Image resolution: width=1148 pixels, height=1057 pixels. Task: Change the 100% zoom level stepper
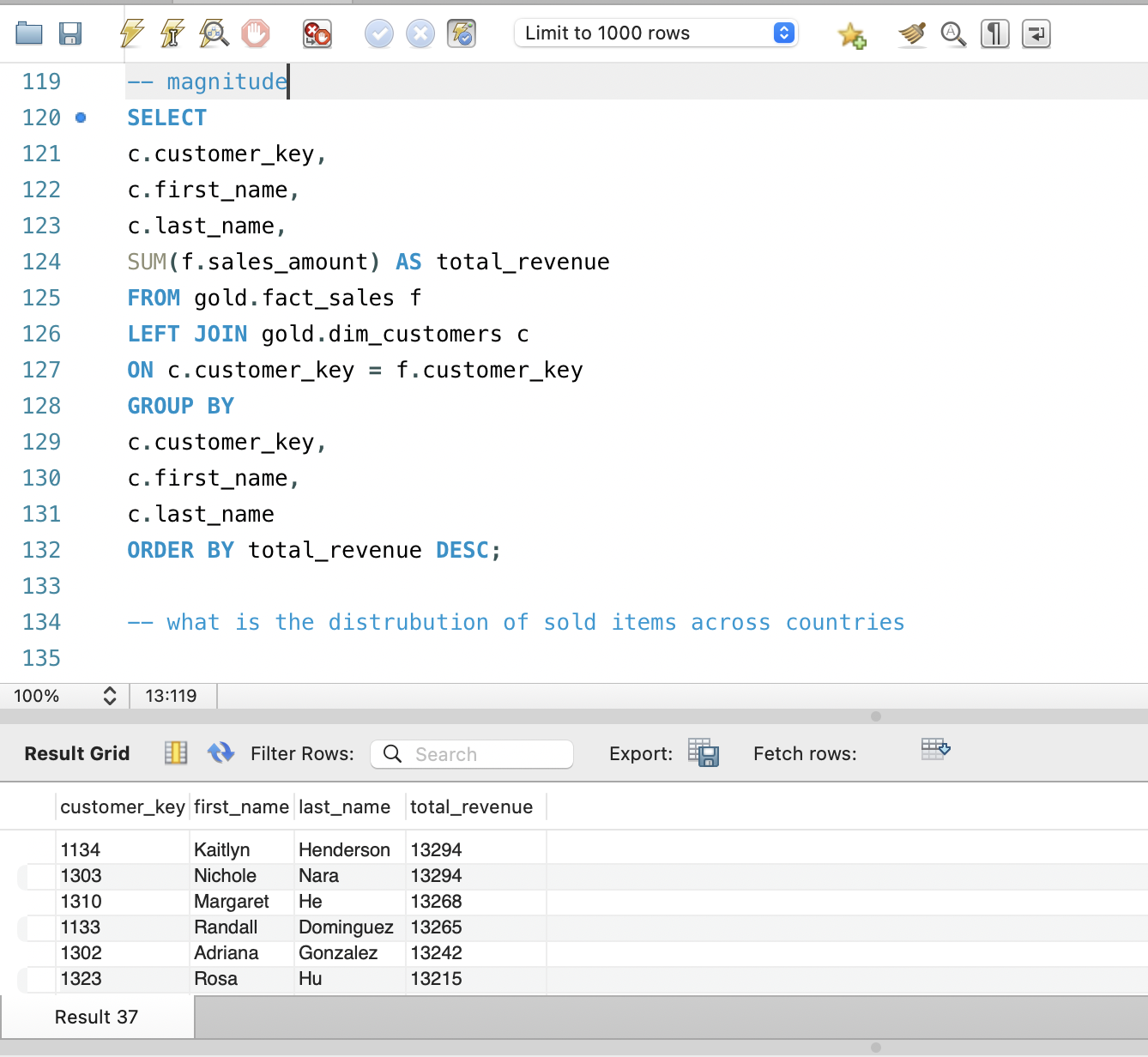click(109, 696)
